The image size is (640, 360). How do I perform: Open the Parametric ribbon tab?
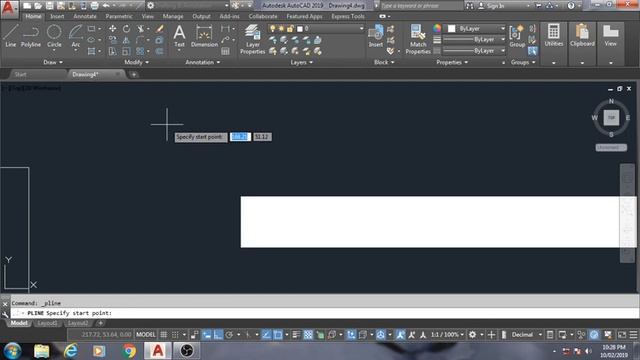[x=119, y=16]
